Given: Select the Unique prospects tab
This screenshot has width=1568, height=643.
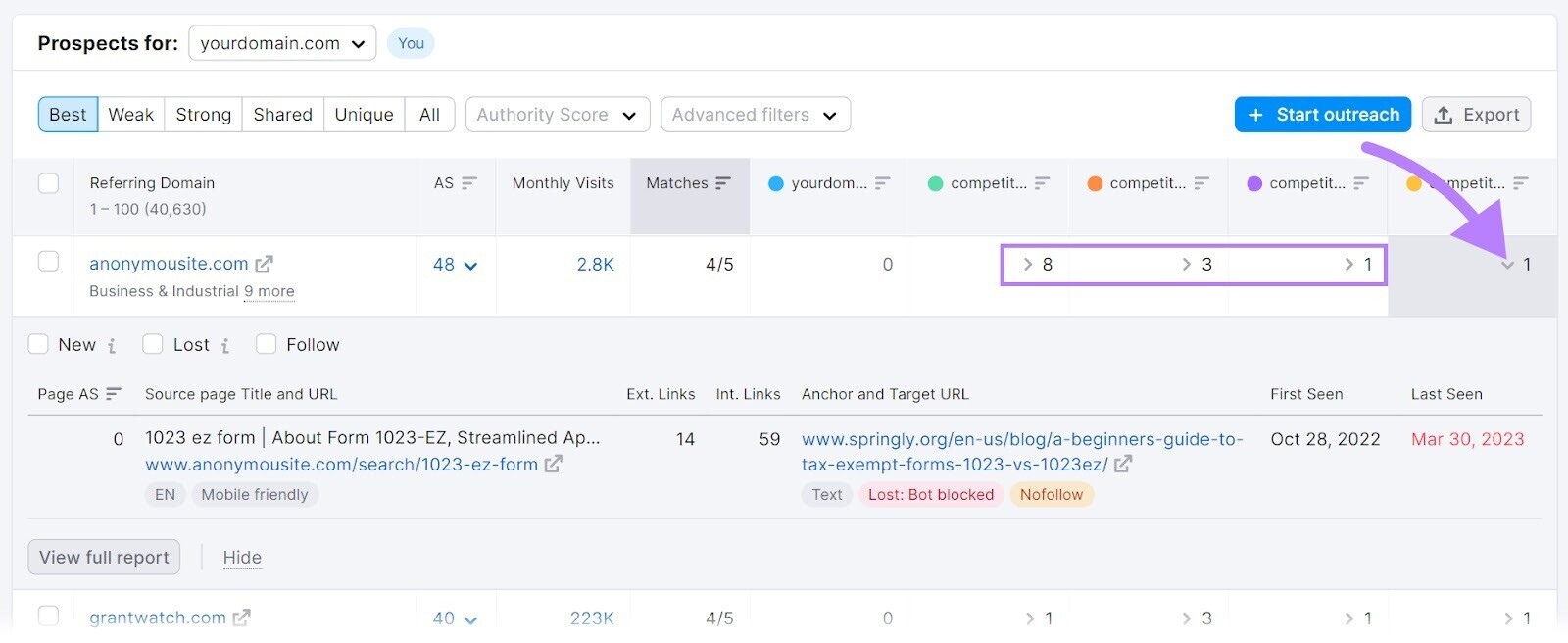Looking at the screenshot, I should click(364, 115).
